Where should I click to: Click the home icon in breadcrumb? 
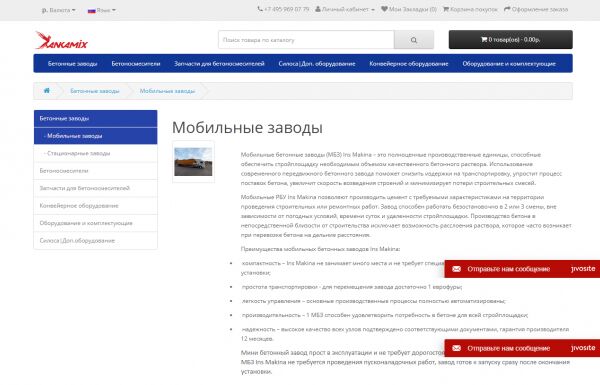47,91
